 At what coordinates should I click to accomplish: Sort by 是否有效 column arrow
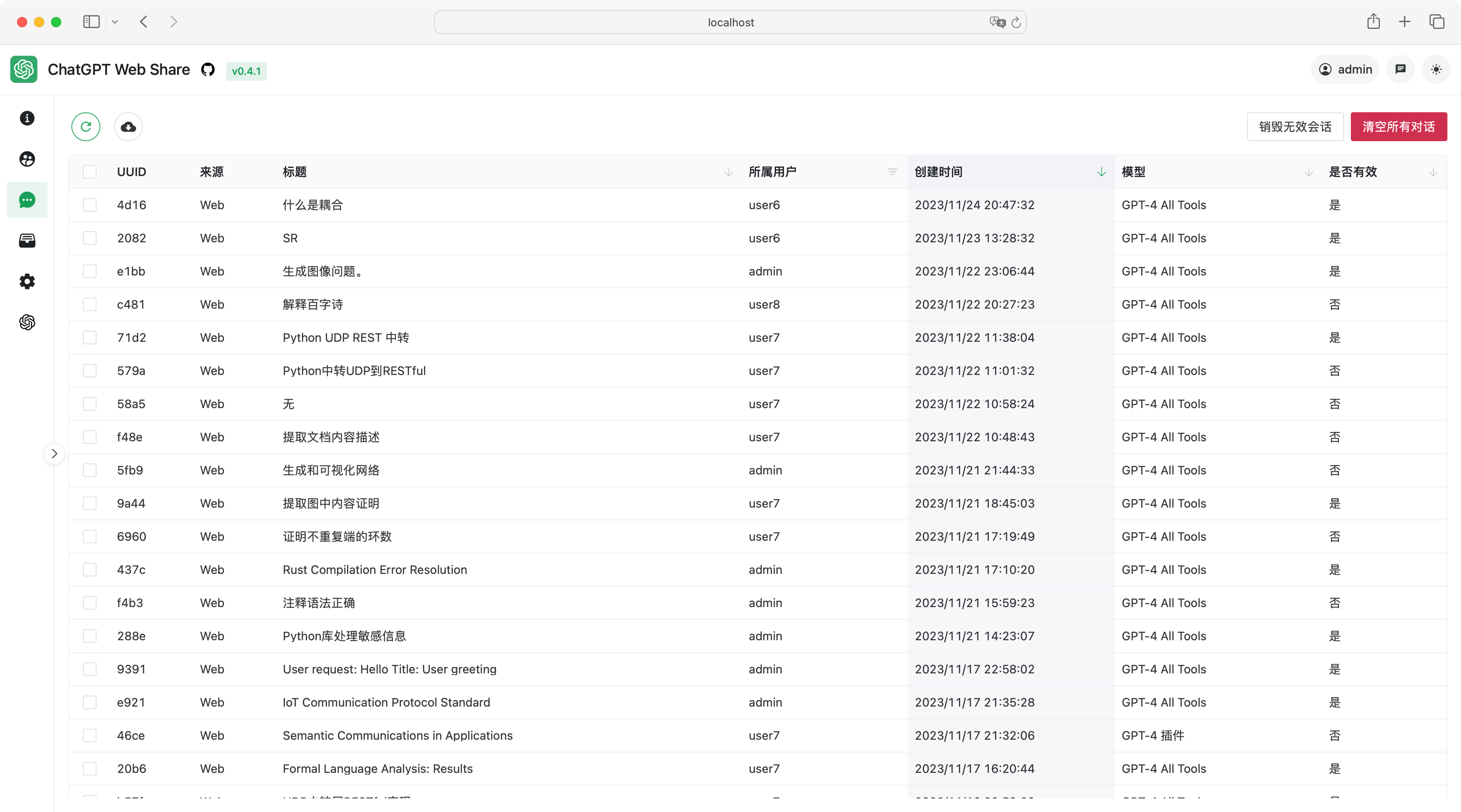(1433, 172)
